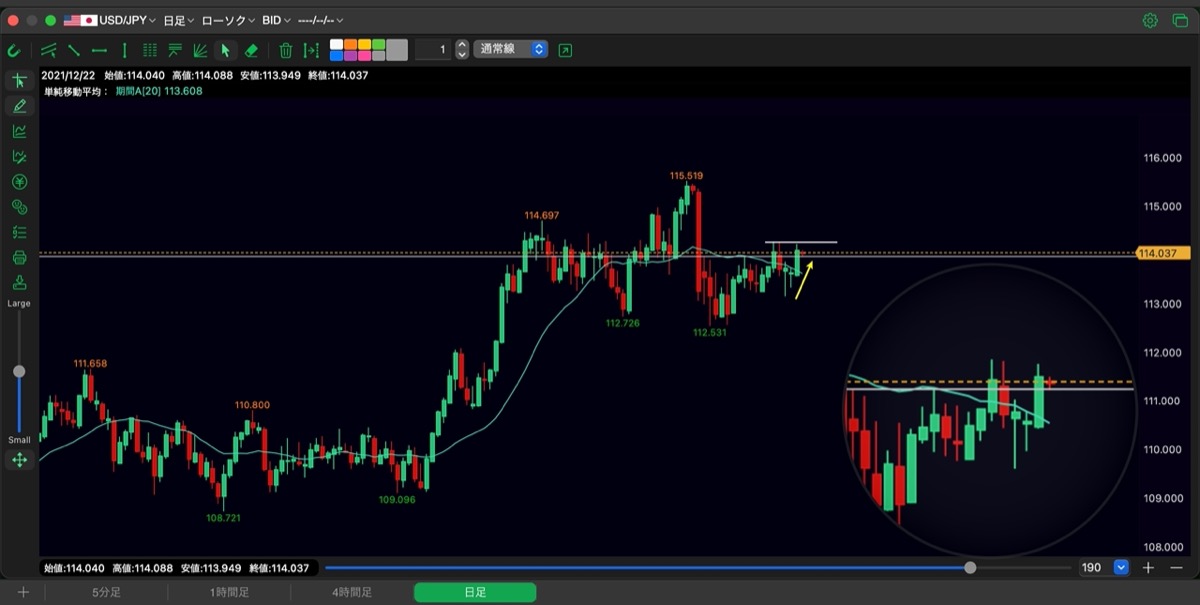Click the line width input field
Screen dimensions: 1200x605
point(433,49)
